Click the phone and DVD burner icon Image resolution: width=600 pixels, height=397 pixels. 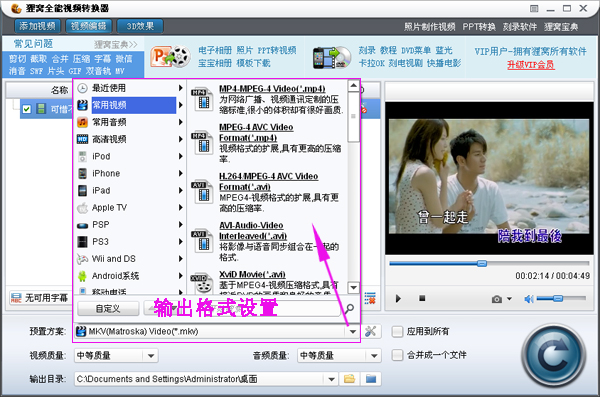[332, 57]
